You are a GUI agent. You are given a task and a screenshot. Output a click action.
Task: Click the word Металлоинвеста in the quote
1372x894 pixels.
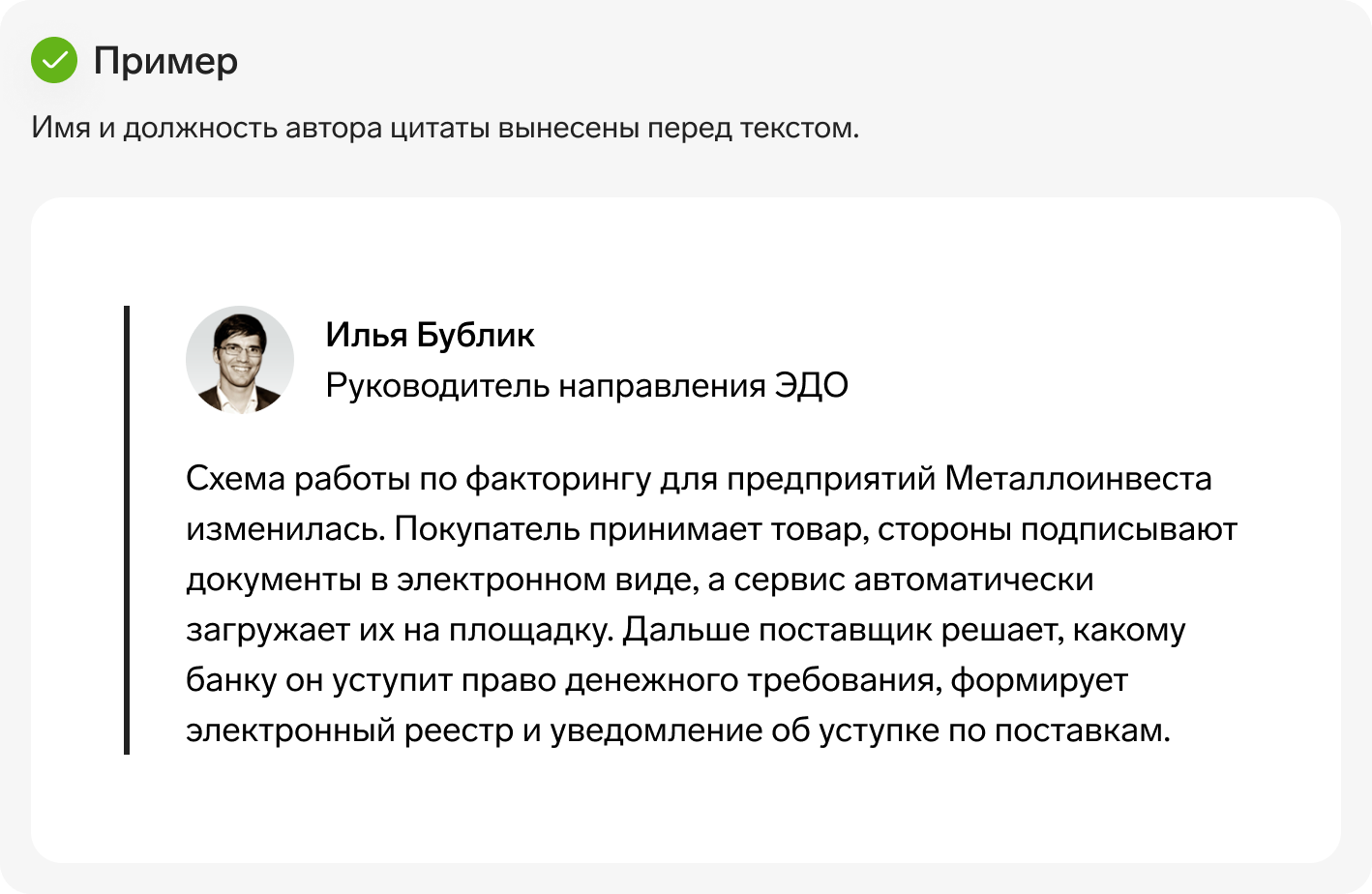pyautogui.click(x=1078, y=478)
